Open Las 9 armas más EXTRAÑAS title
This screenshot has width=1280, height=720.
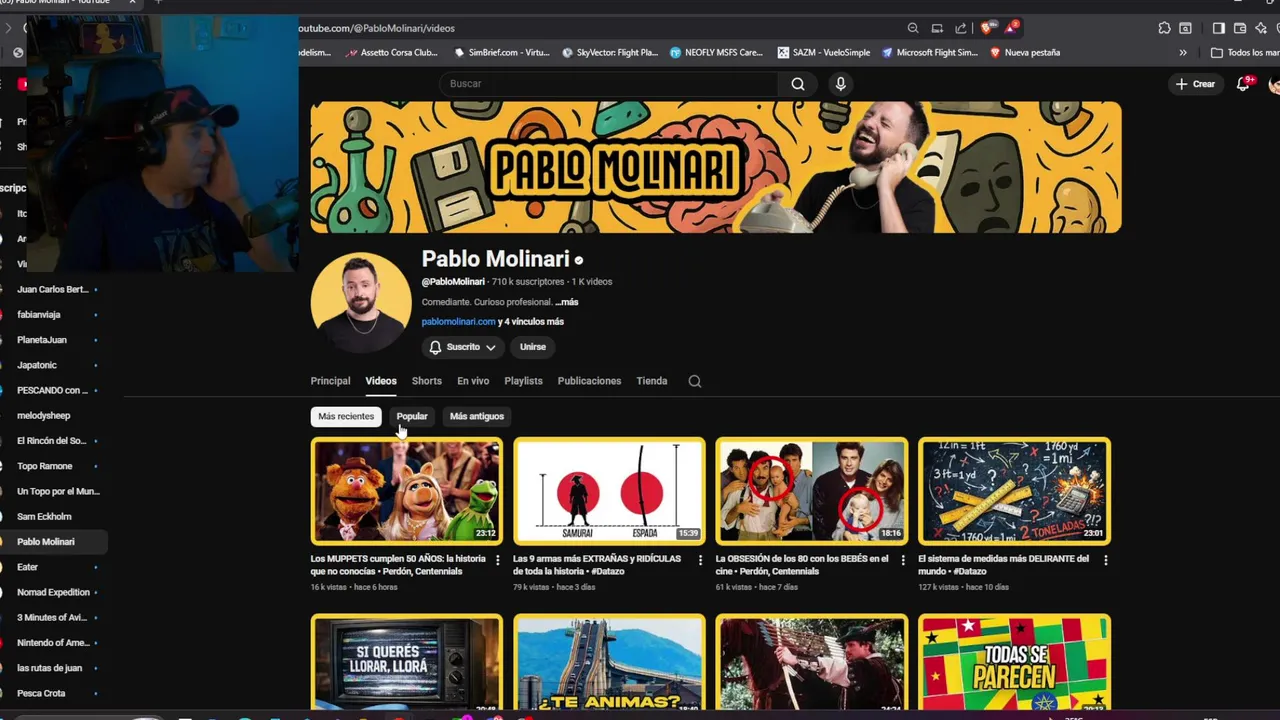597,565
